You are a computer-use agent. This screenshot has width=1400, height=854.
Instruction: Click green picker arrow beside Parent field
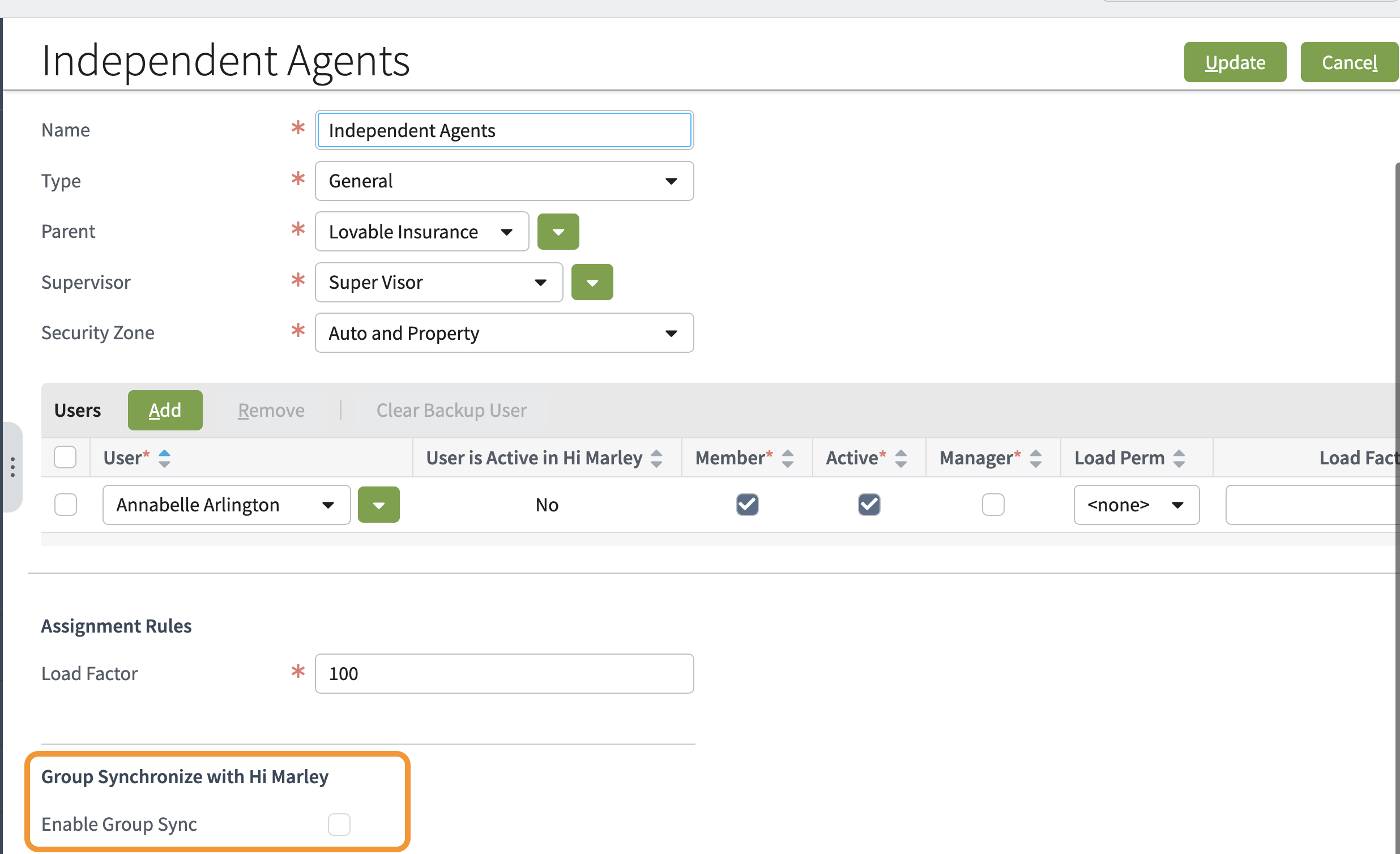[x=558, y=232]
